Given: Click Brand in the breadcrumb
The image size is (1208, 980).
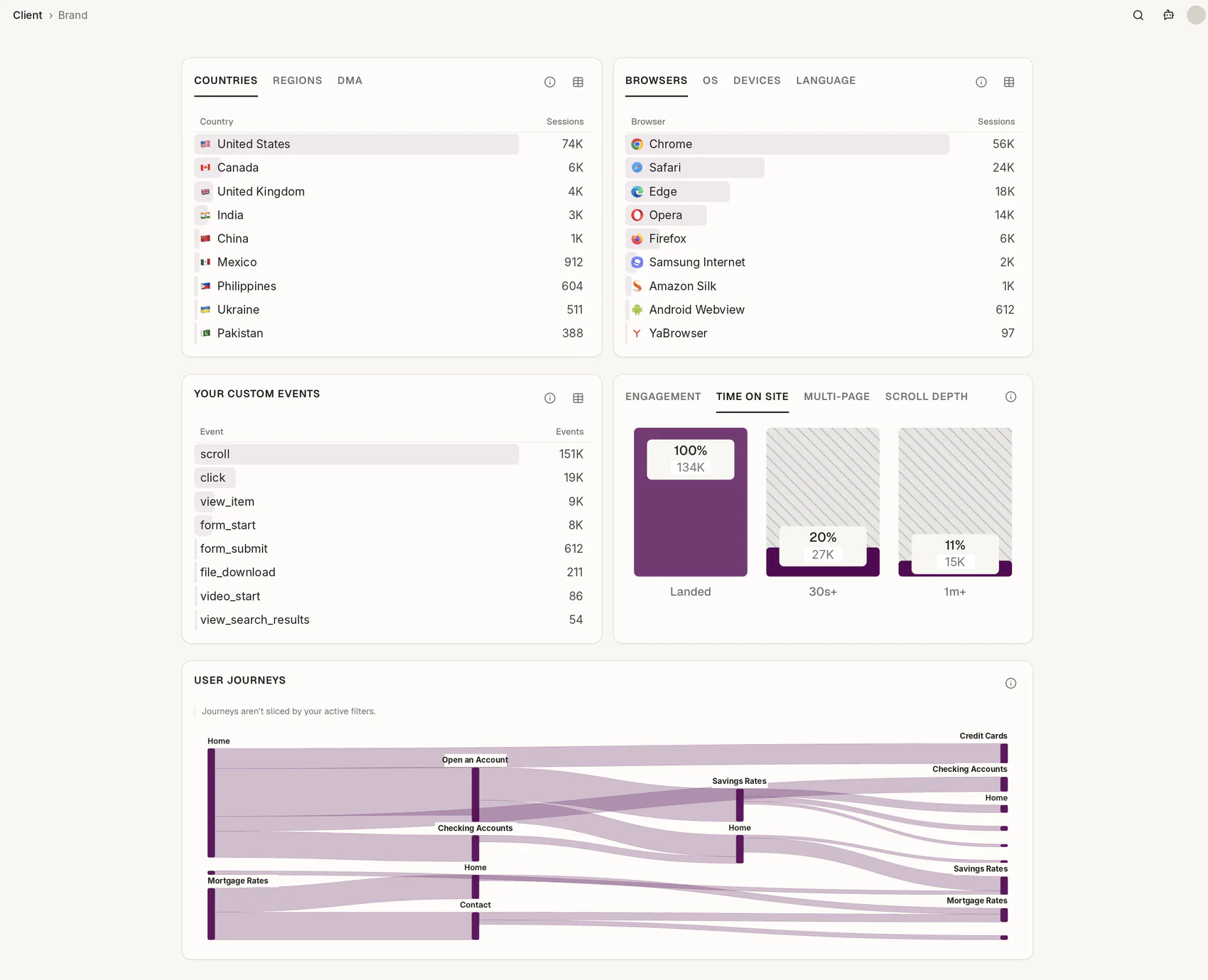Looking at the screenshot, I should [x=72, y=15].
